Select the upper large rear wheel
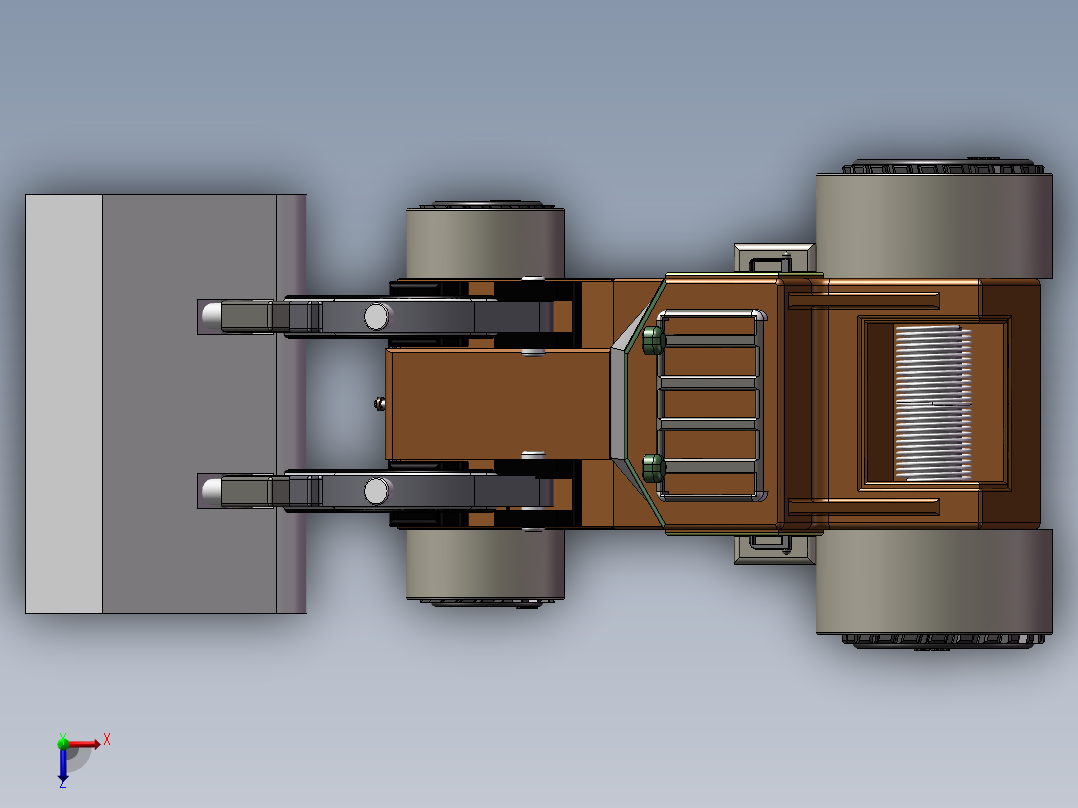1078x808 pixels. (x=934, y=220)
